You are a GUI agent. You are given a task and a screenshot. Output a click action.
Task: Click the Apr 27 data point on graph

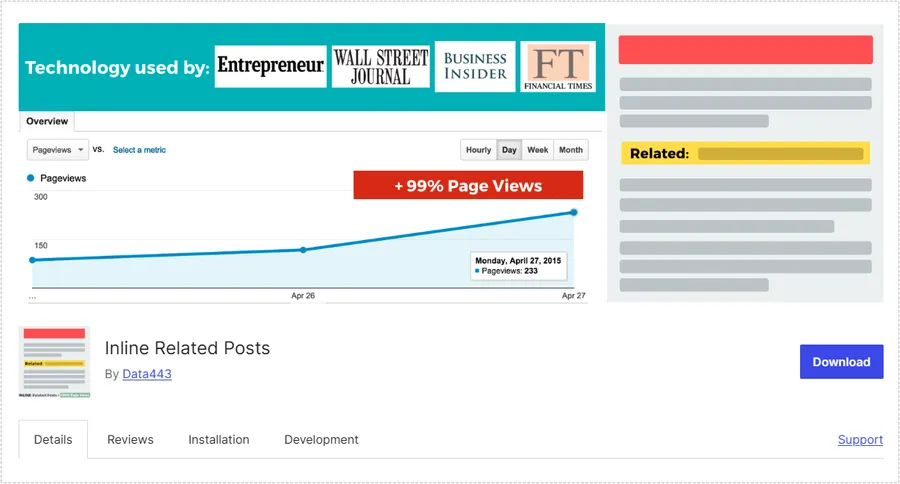pyautogui.click(x=573, y=212)
